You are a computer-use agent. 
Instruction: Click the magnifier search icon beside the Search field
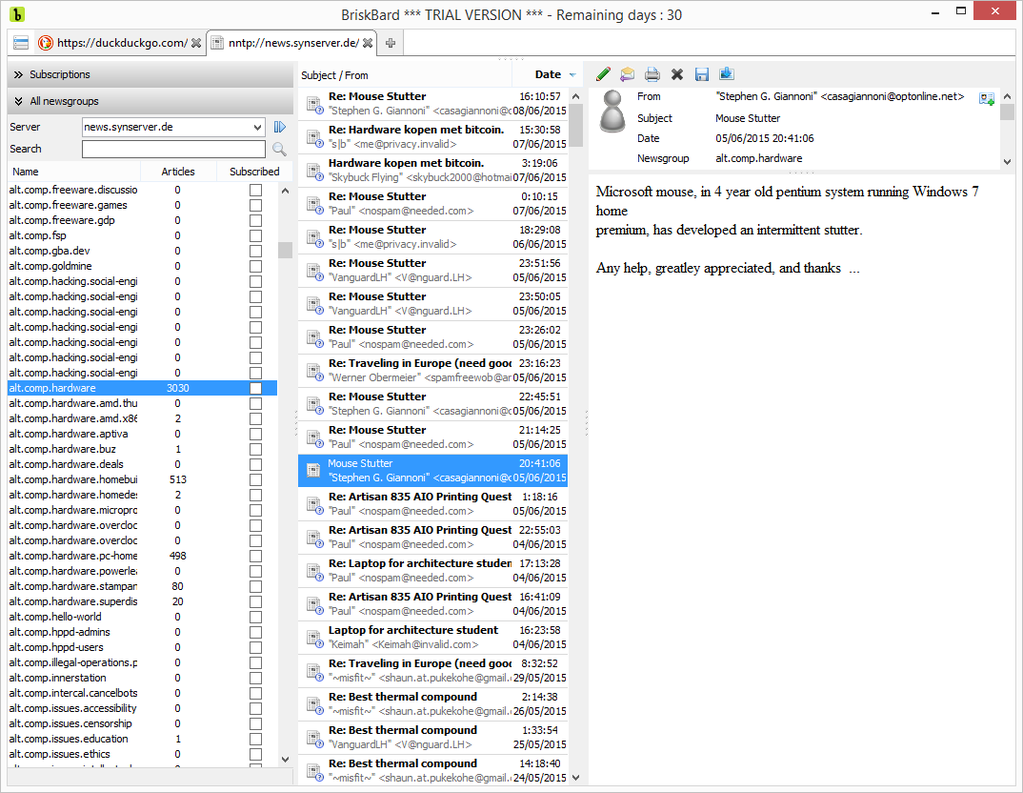(279, 149)
